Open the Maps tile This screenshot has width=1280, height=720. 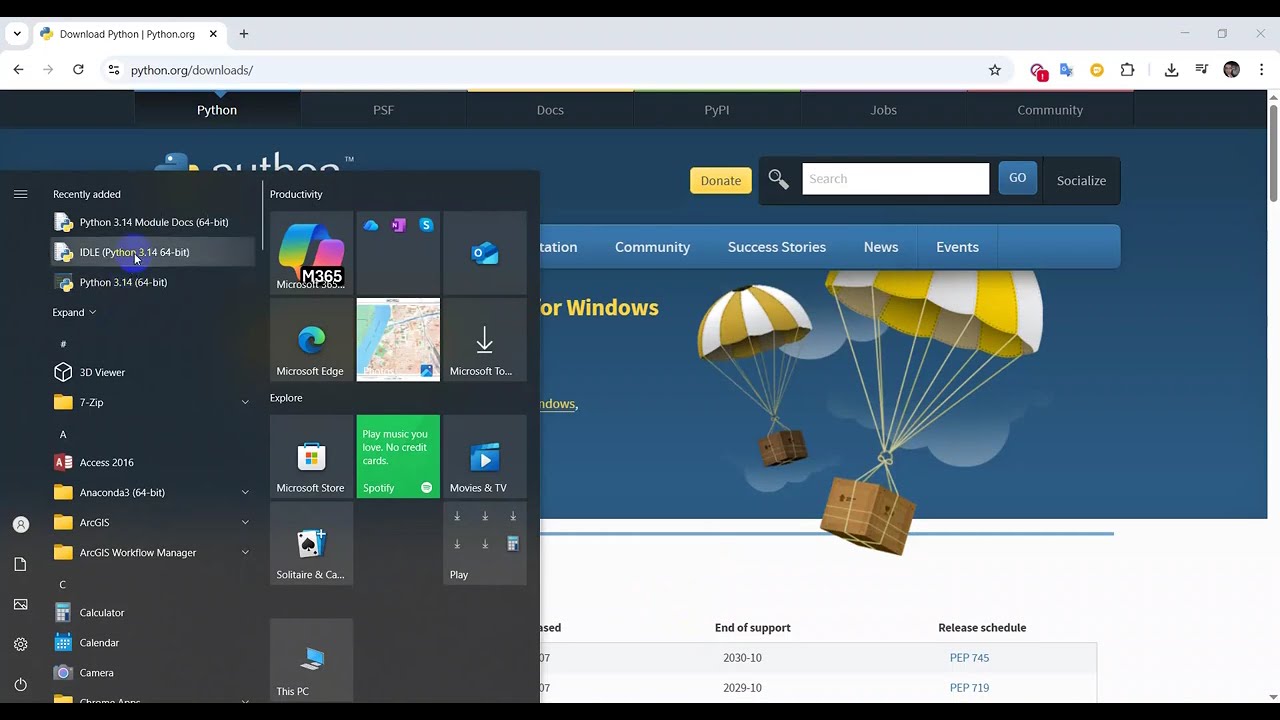(x=398, y=339)
